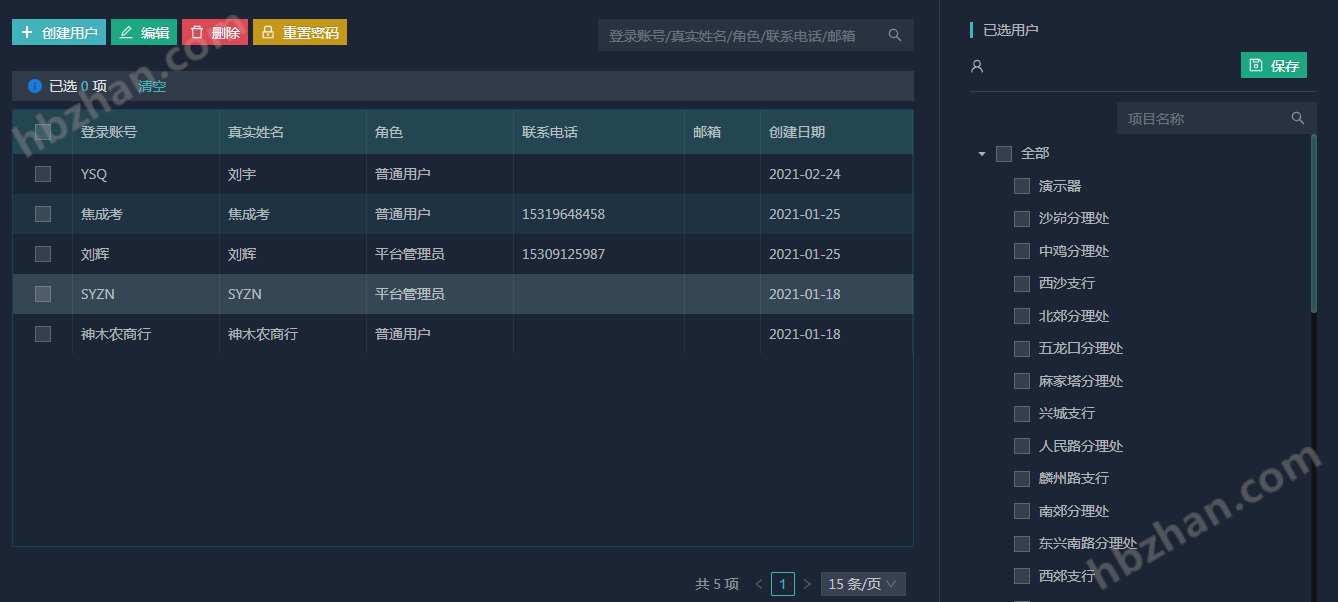Click the 清空 link to clear selection
The height and width of the screenshot is (602, 1338).
tap(152, 86)
